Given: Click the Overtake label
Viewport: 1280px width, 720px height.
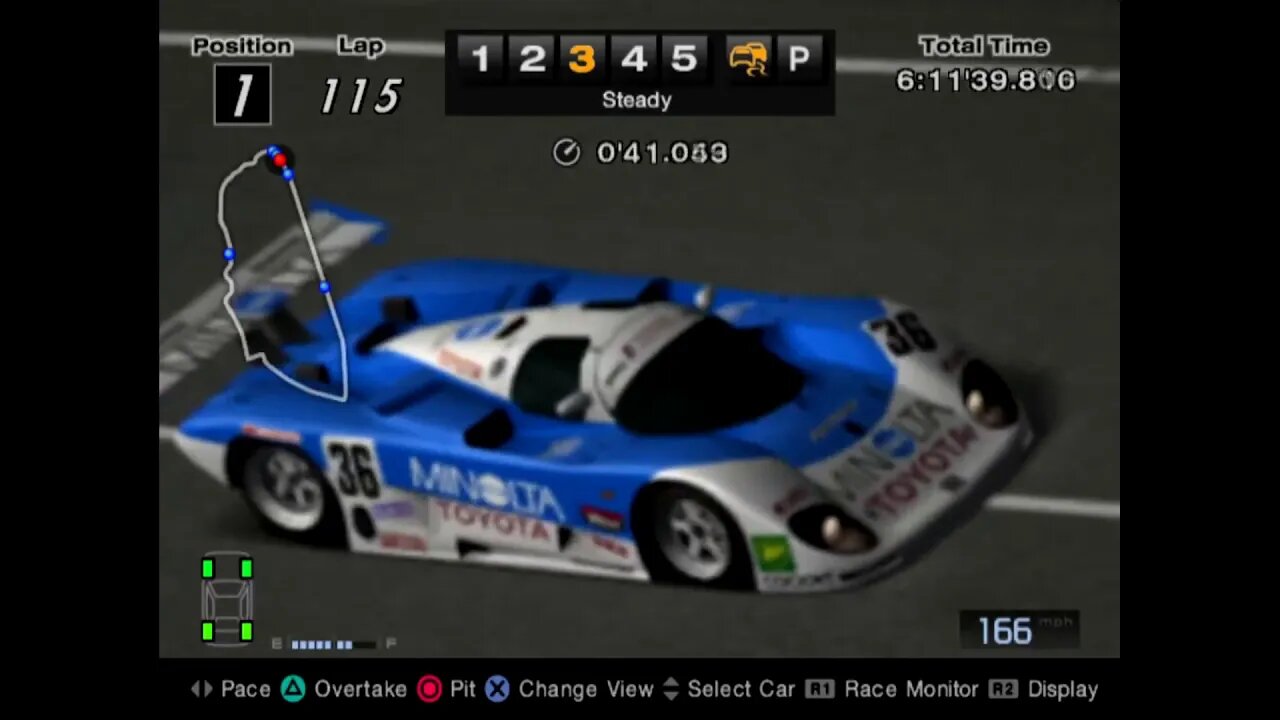Looking at the screenshot, I should pyautogui.click(x=361, y=689).
